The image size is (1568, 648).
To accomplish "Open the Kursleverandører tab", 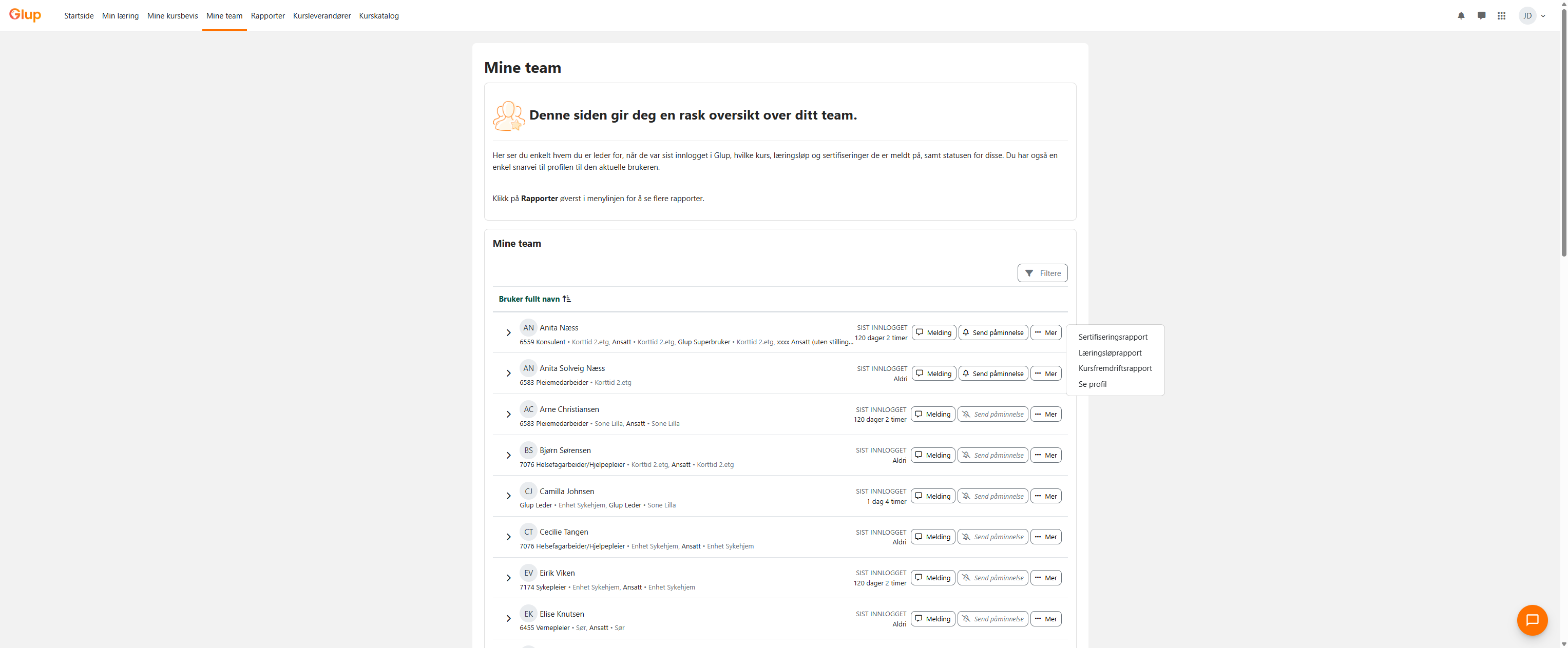I will [321, 16].
